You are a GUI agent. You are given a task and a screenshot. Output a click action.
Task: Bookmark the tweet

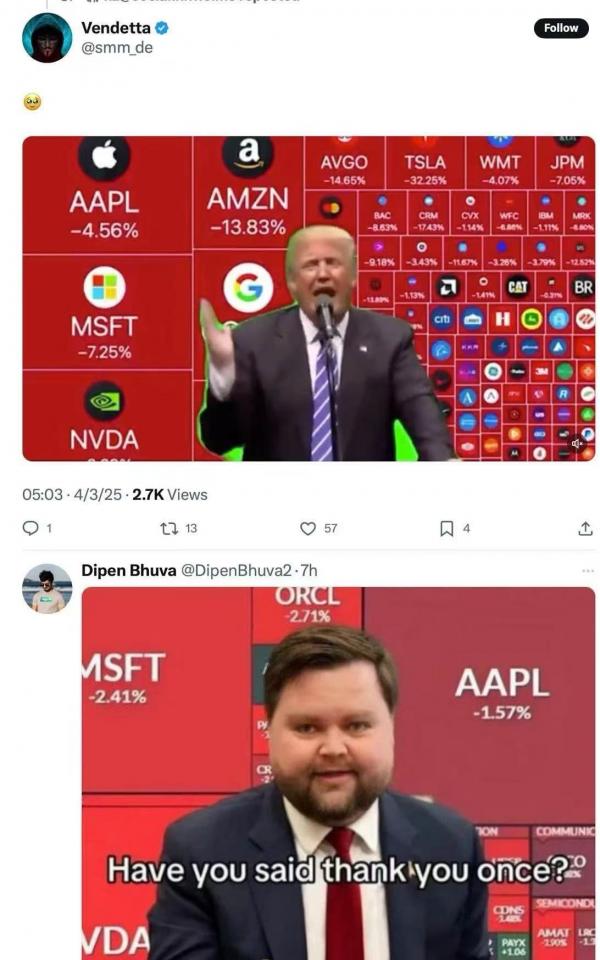pyautogui.click(x=447, y=528)
